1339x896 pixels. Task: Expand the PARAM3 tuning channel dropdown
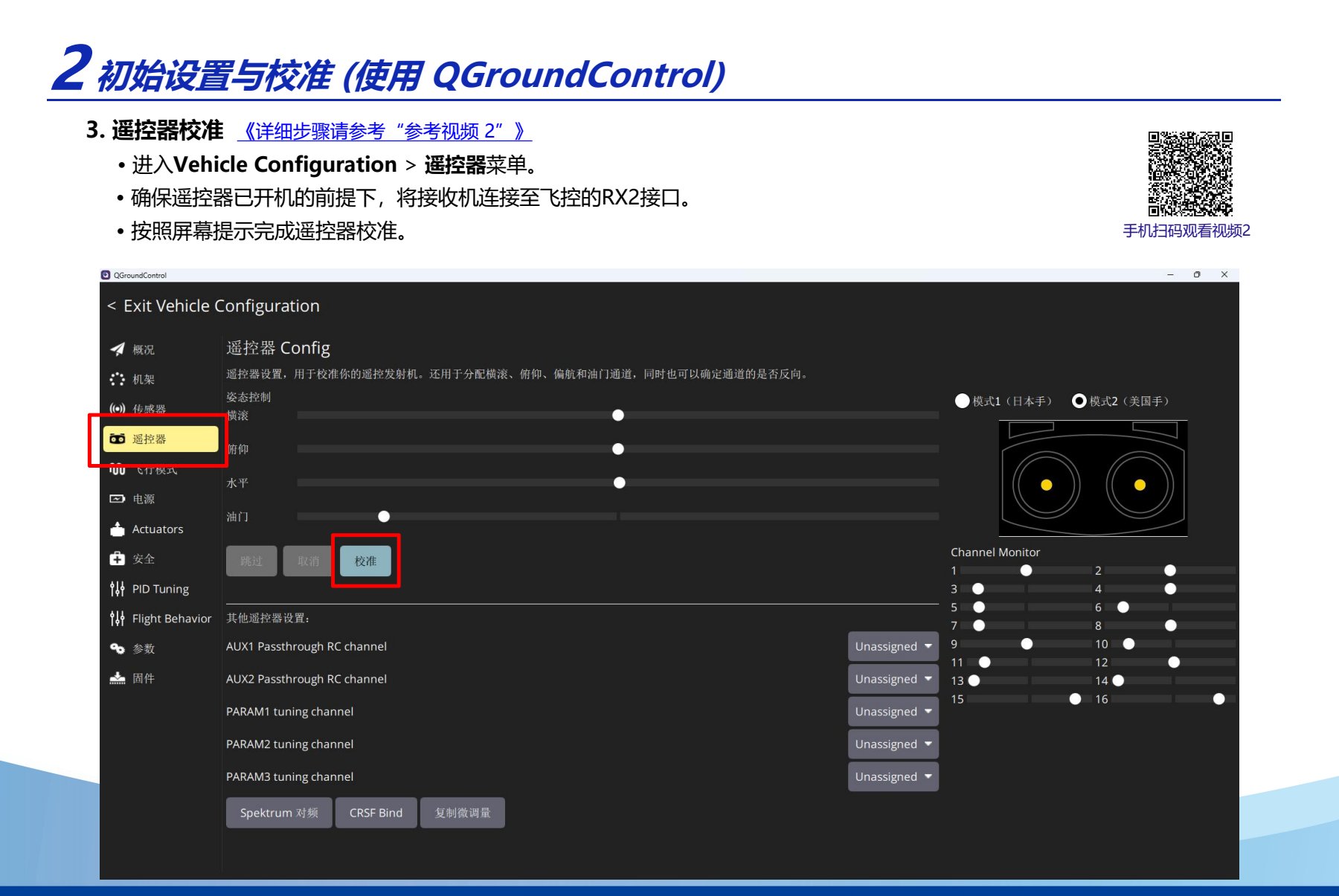[x=893, y=777]
